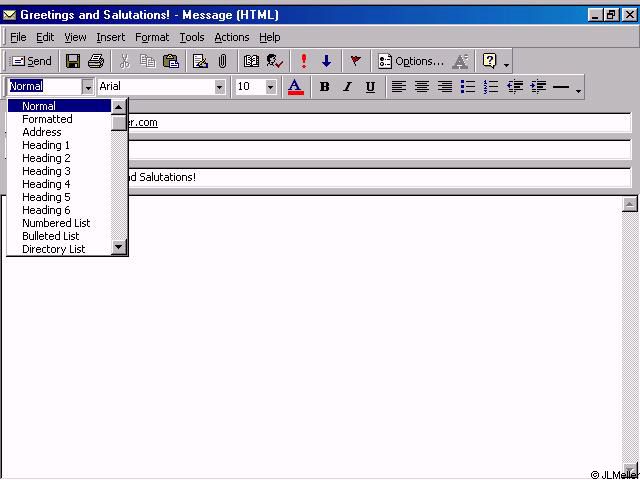Open message Options button

pos(411,61)
